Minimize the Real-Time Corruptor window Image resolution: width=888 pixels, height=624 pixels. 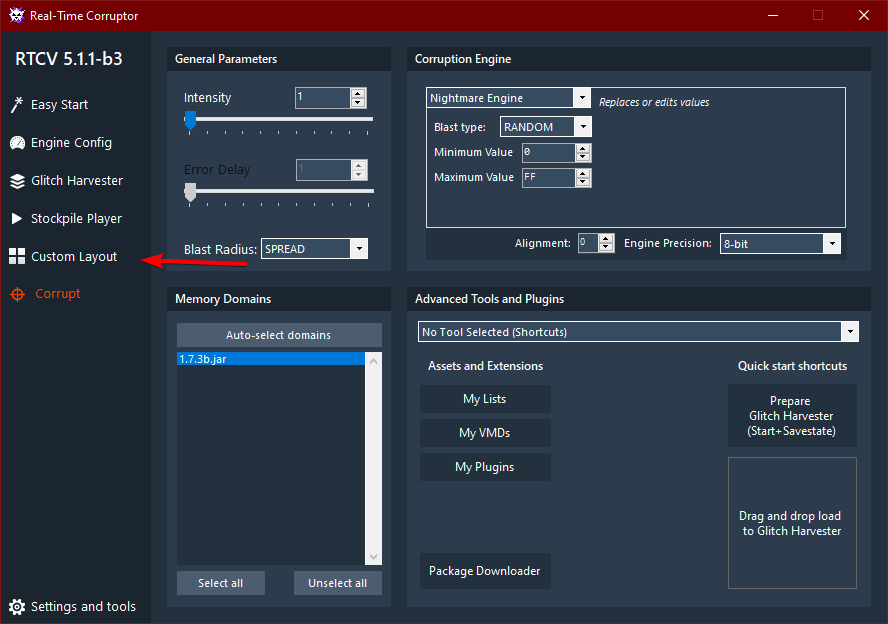[773, 15]
